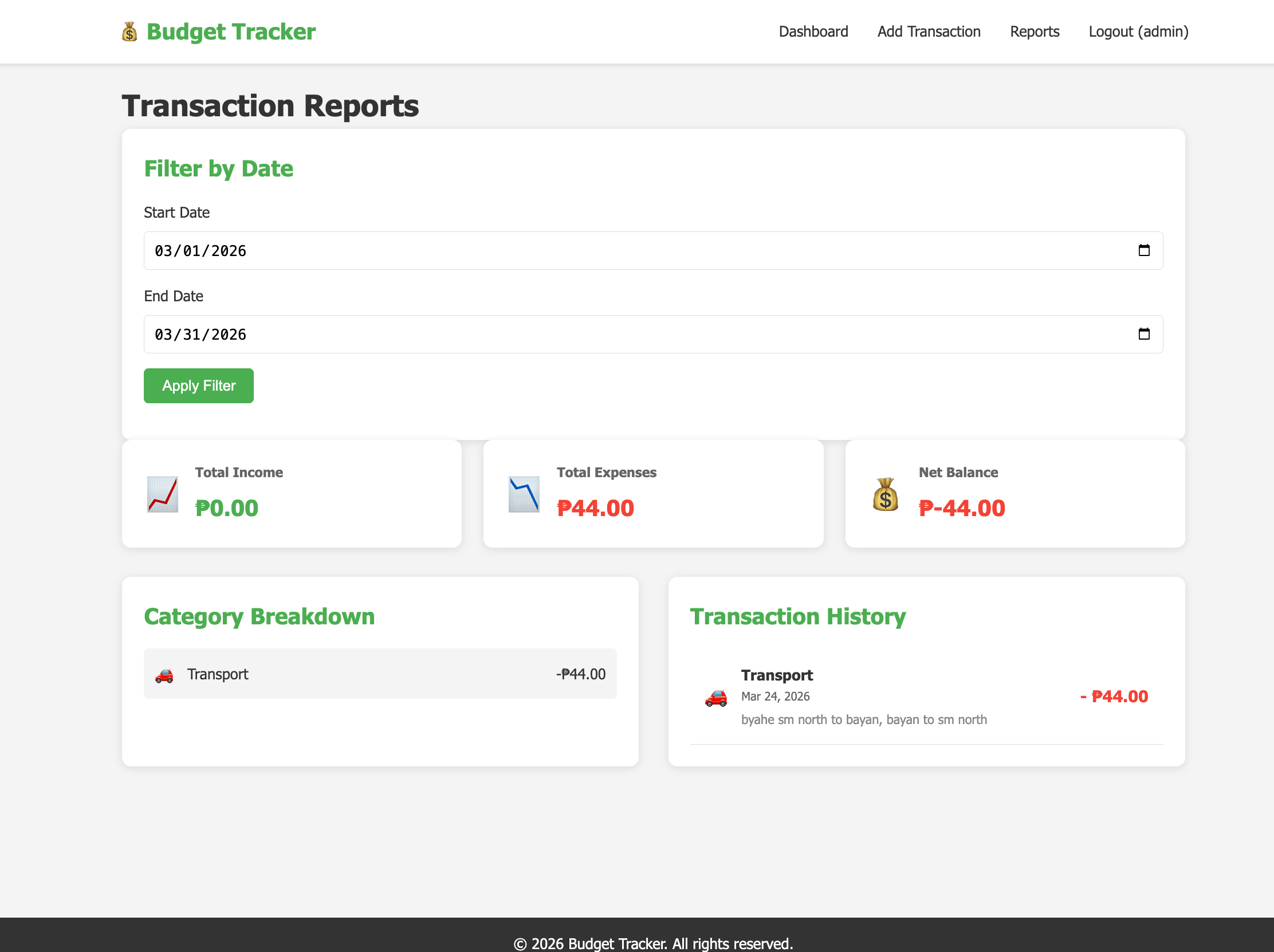Open Add Transaction in the navbar
Screen dimensions: 1274x952
coord(929,32)
